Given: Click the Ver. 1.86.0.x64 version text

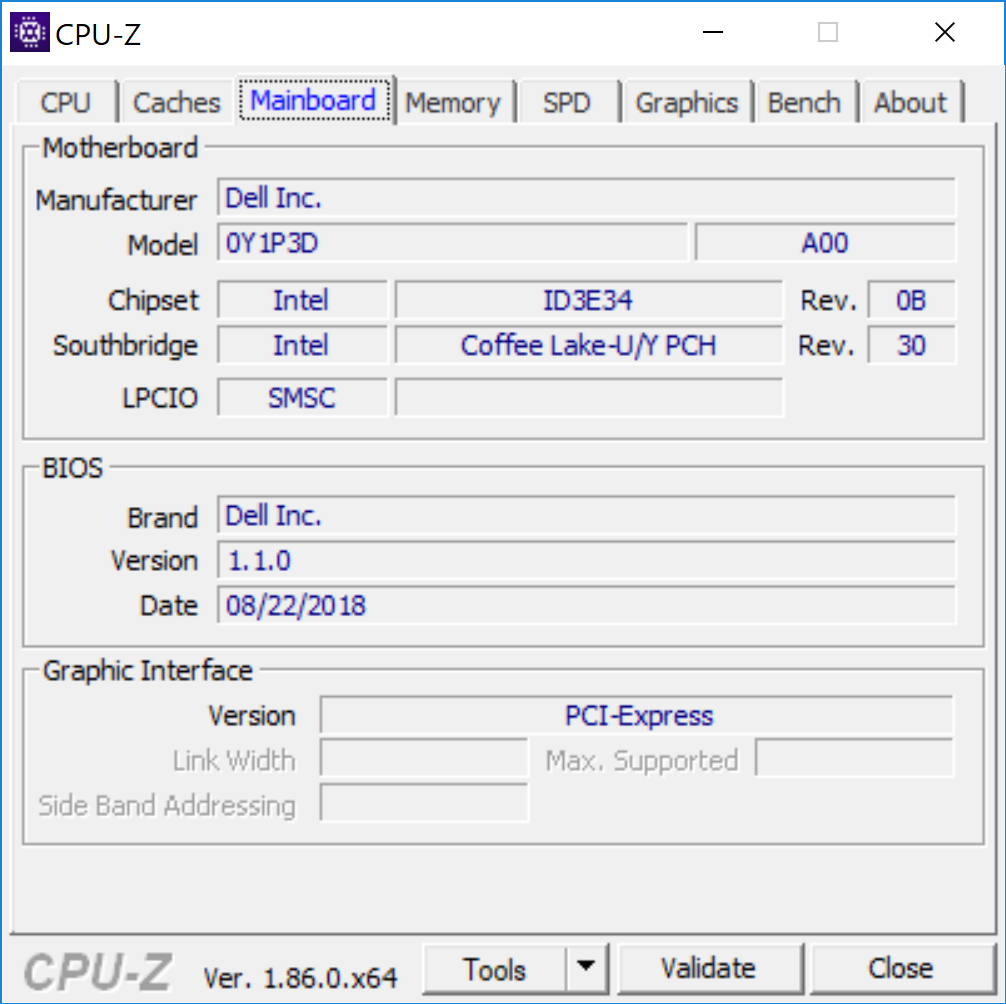Looking at the screenshot, I should (x=300, y=978).
